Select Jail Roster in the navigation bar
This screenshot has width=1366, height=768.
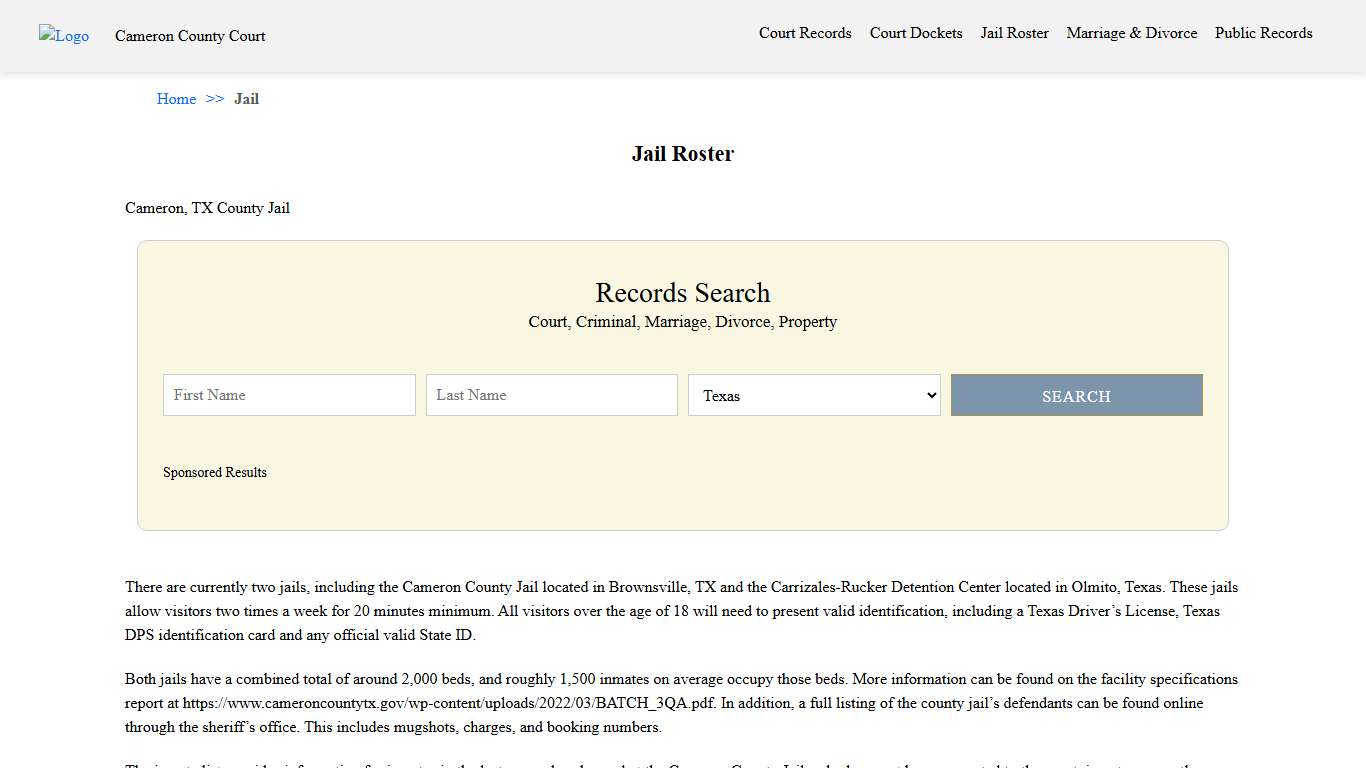[x=1014, y=33]
